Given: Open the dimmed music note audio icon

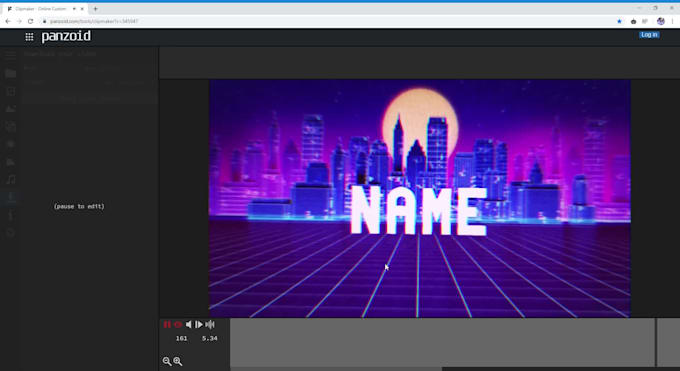Looking at the screenshot, I should pyautogui.click(x=10, y=180).
